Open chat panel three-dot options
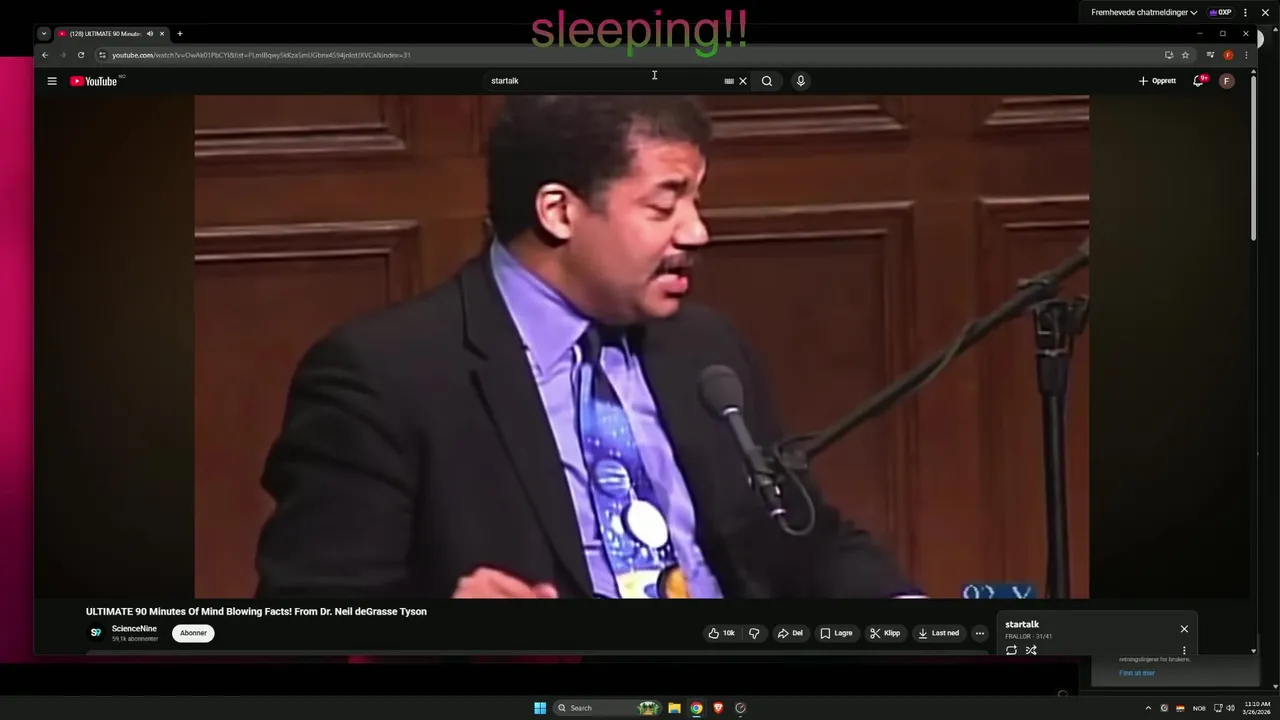This screenshot has width=1280, height=720. click(1245, 13)
